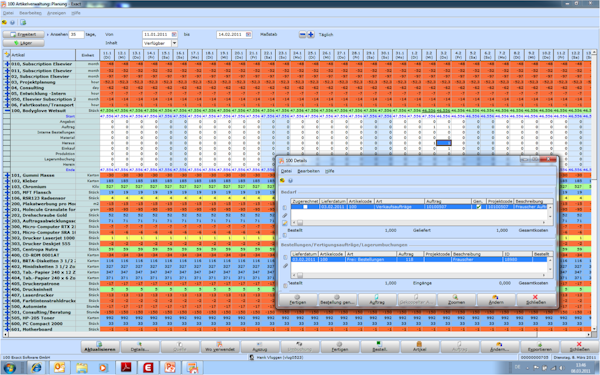Click the attachment paperclip icon beside Bedarf table
The image size is (600, 375).
click(x=285, y=215)
